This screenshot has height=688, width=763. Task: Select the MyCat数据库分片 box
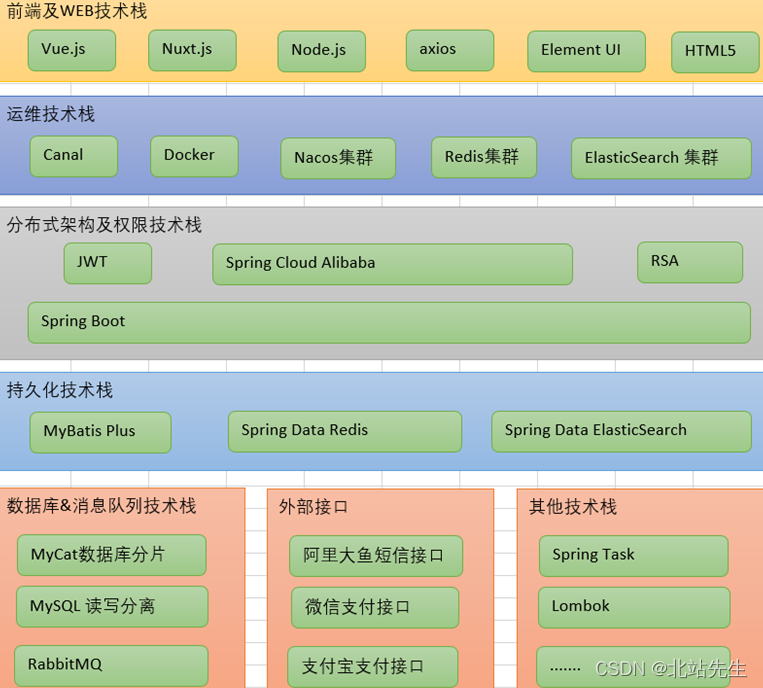[x=112, y=555]
